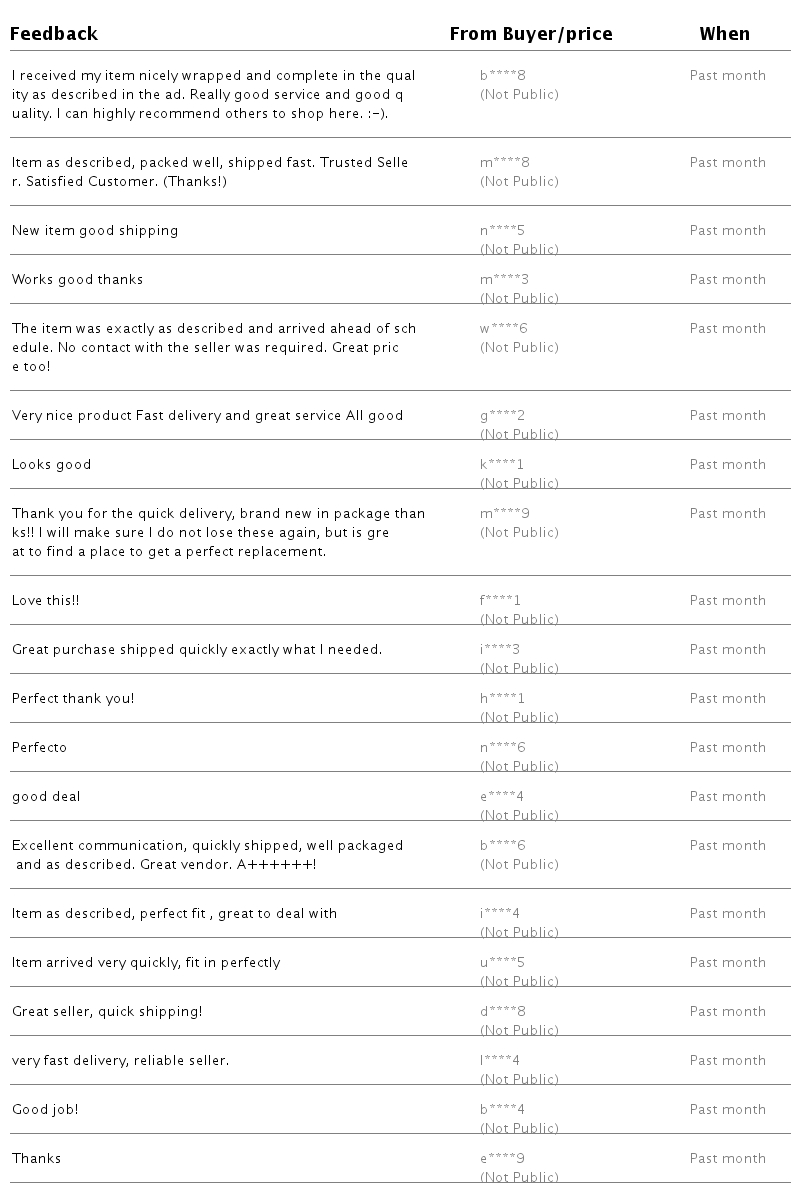Select buyer u****5
The width and height of the screenshot is (800, 1183).
[x=503, y=962]
